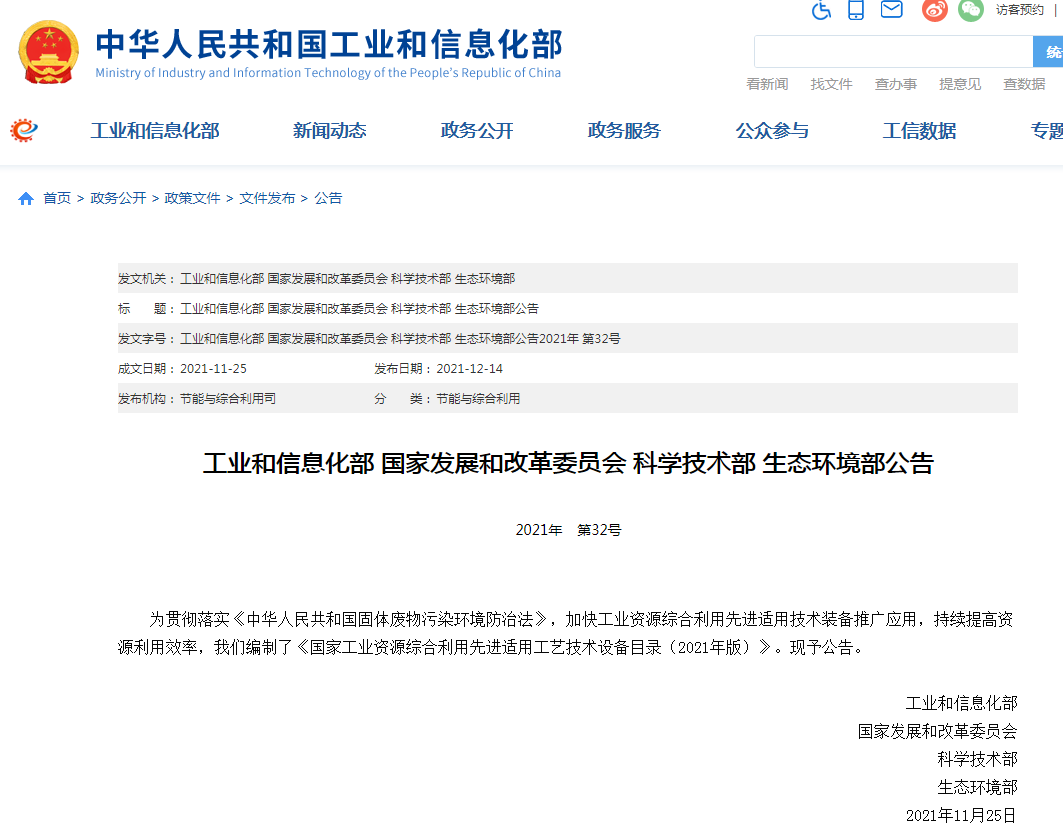The image size is (1063, 827).
Task: Click 政策文件 in the breadcrumb
Action: [192, 198]
